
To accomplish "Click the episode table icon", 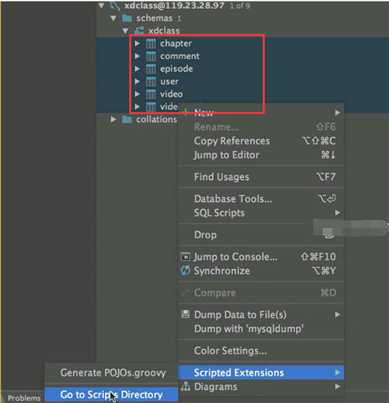I will coord(151,69).
